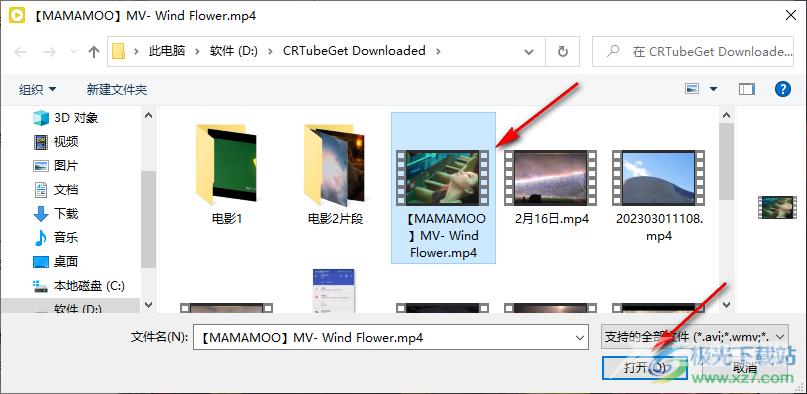
Task: Click 此电脑 in the address path
Action: pyautogui.click(x=167, y=51)
